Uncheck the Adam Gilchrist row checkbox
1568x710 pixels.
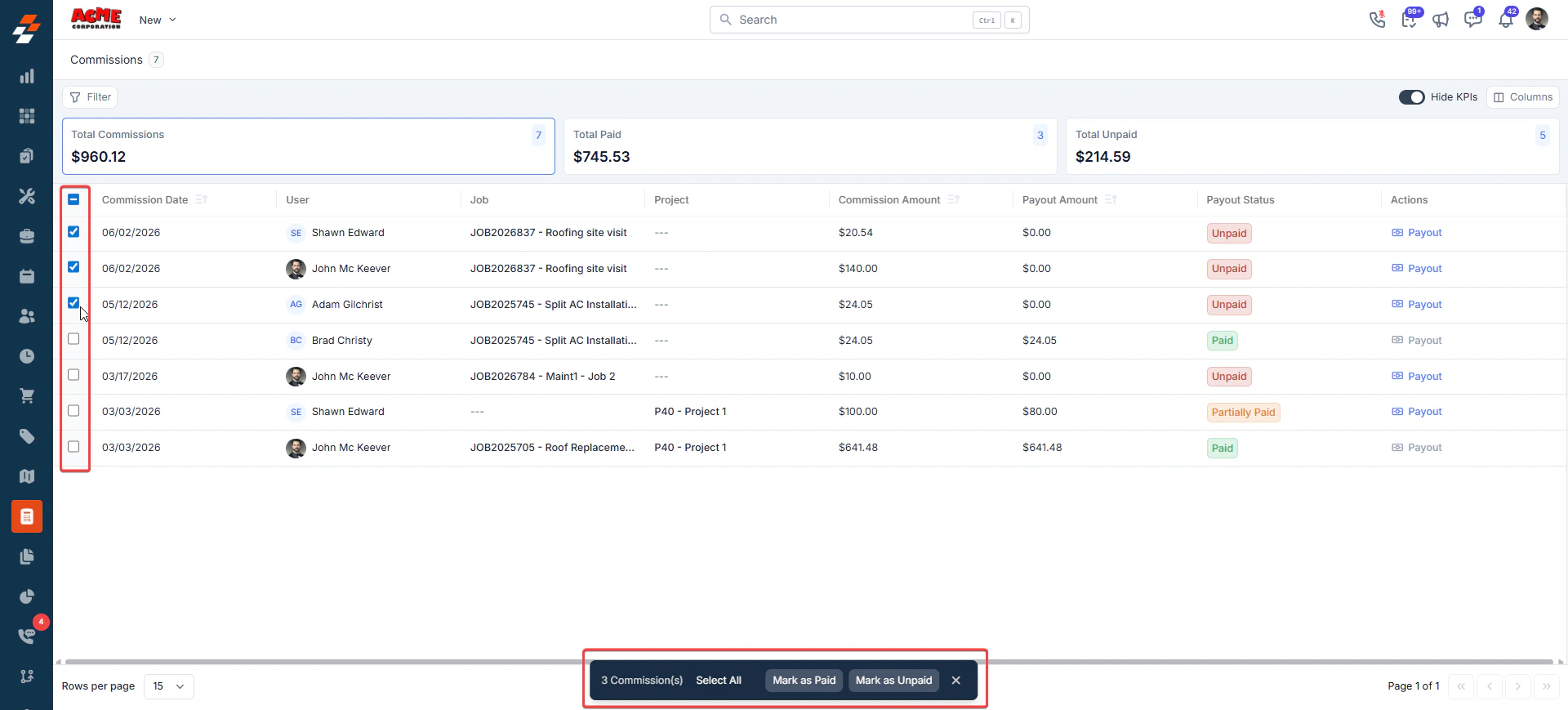(73, 303)
